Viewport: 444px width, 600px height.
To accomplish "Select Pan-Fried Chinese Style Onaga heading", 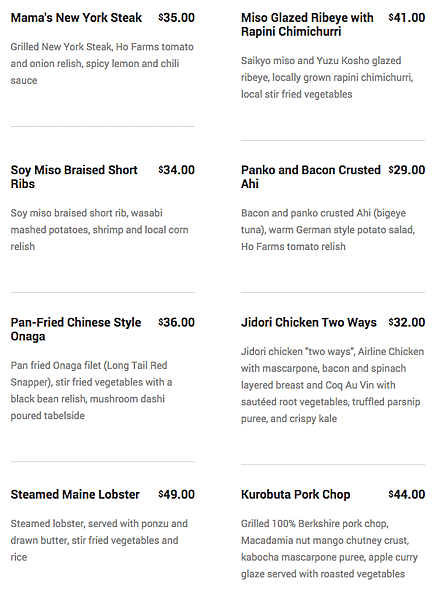I will tap(76, 329).
